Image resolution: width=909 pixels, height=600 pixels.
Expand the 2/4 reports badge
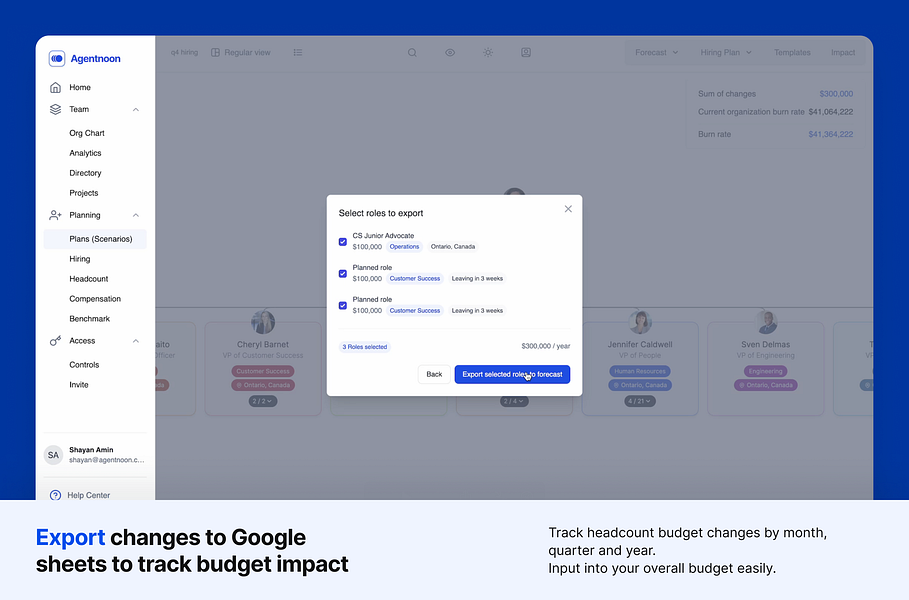[514, 401]
